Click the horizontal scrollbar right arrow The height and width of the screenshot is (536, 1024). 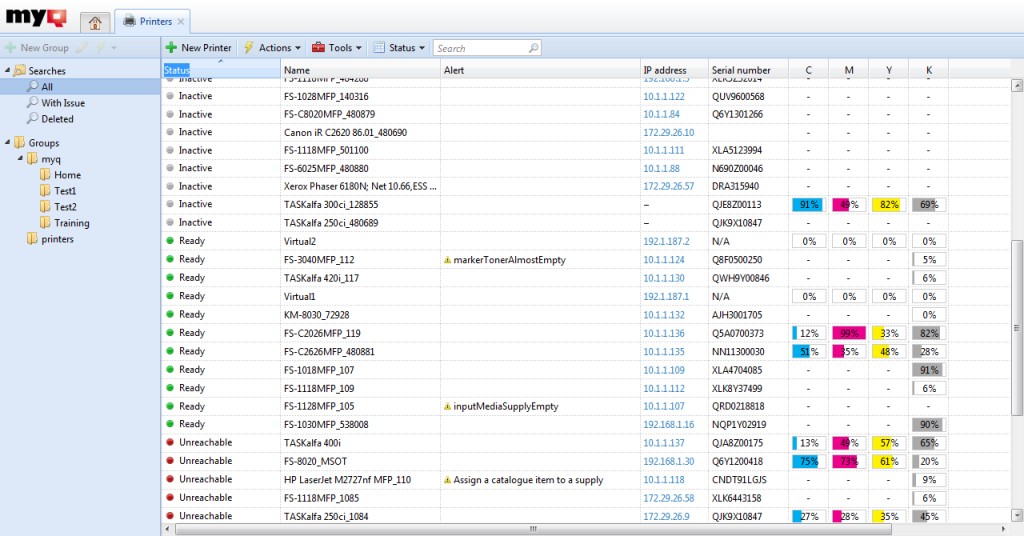click(x=1004, y=529)
